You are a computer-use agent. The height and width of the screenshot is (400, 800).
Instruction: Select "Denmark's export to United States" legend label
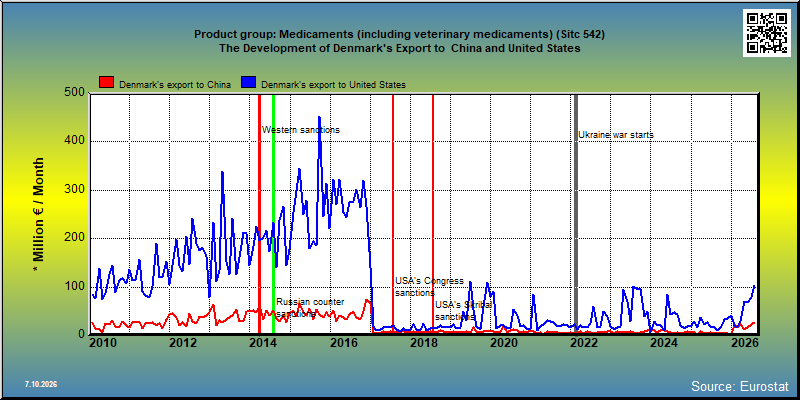point(333,85)
